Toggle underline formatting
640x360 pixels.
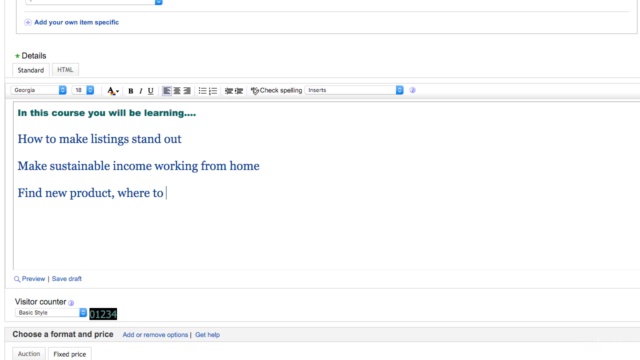click(151, 91)
